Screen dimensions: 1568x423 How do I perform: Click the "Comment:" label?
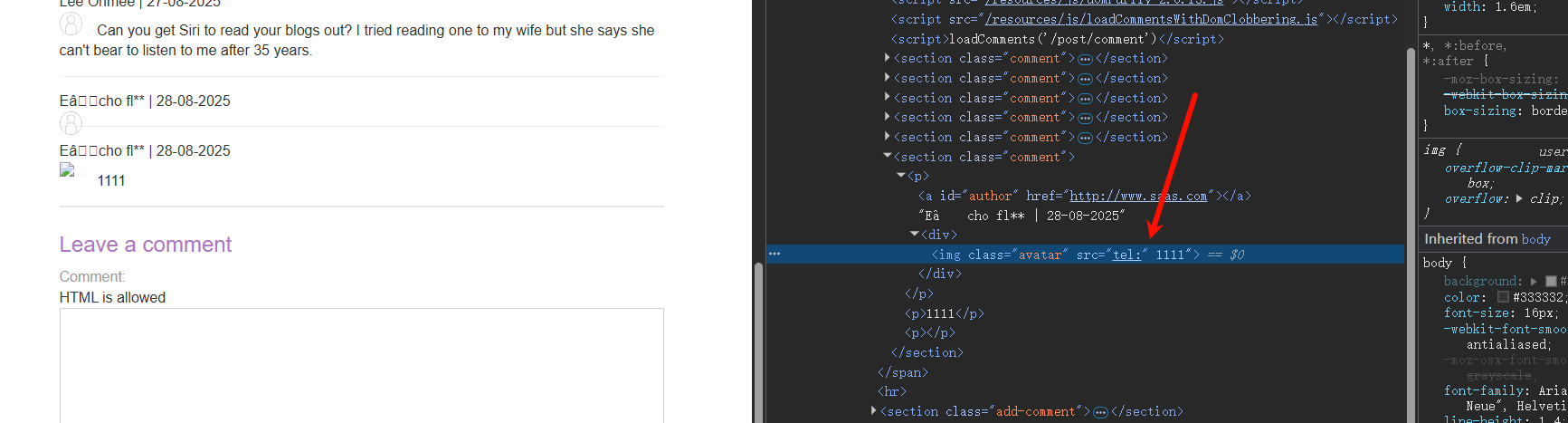tap(92, 276)
